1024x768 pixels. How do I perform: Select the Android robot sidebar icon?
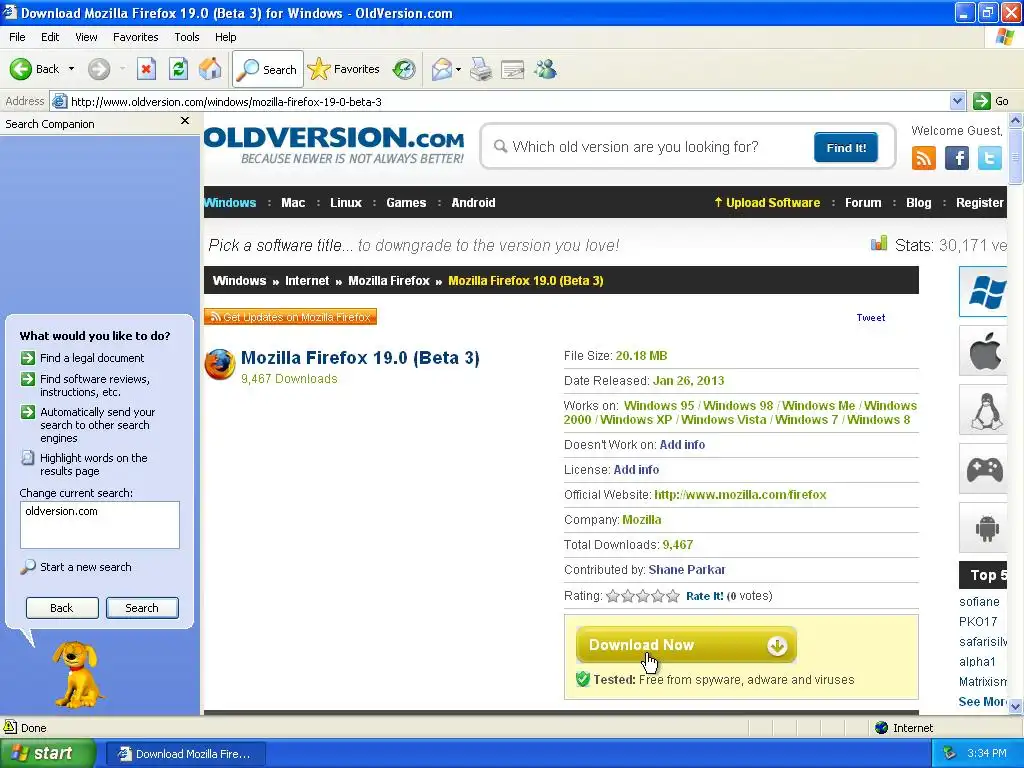[984, 528]
